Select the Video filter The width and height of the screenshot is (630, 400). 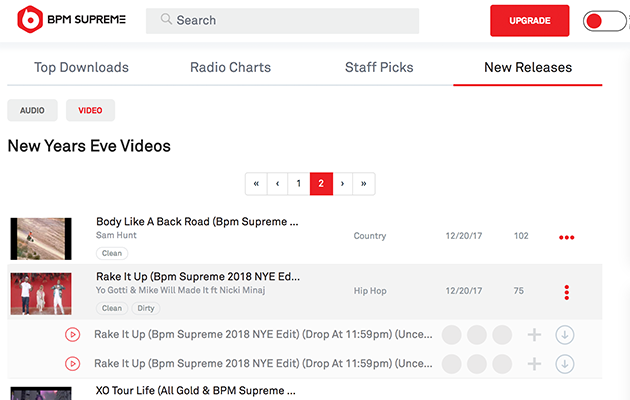[90, 111]
